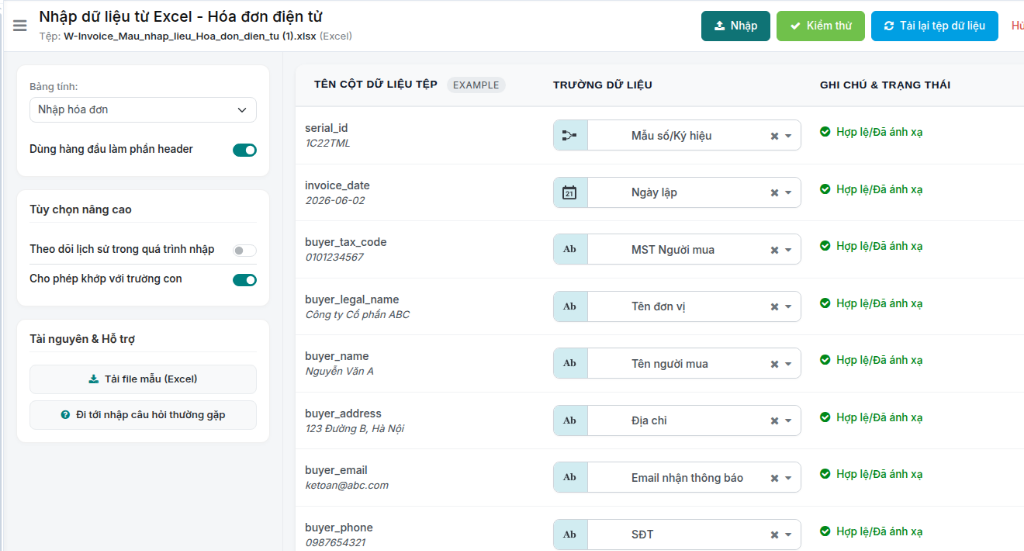1024x551 pixels.
Task: Click the Ab icon beside Email nhận thông báo
Action: coord(570,477)
